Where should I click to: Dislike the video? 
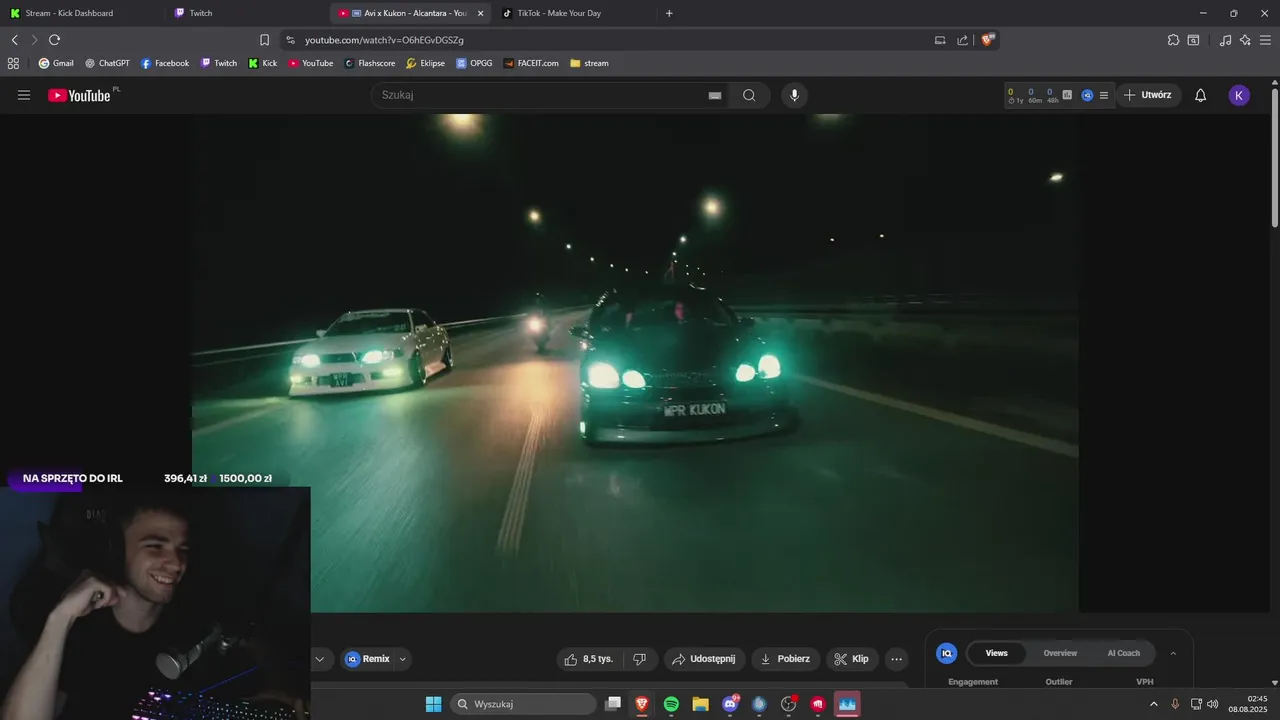coord(640,659)
